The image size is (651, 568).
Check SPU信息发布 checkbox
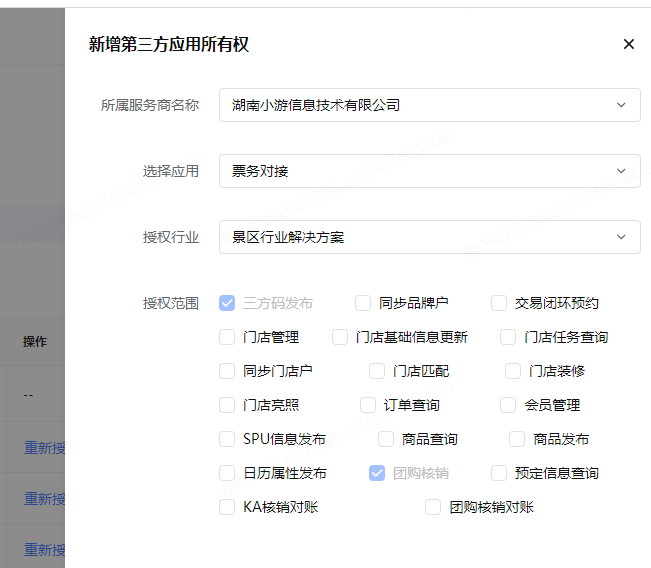tap(227, 439)
